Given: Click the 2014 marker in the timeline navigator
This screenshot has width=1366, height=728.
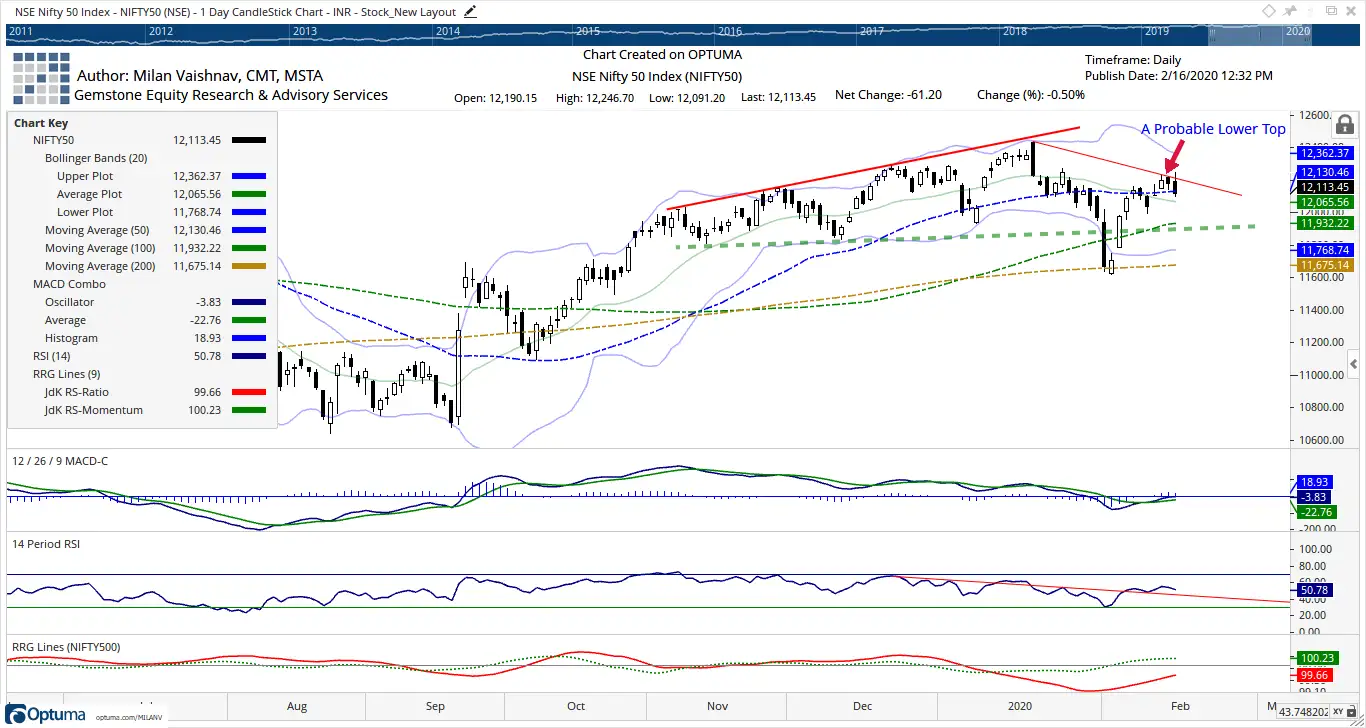Looking at the screenshot, I should point(448,31).
